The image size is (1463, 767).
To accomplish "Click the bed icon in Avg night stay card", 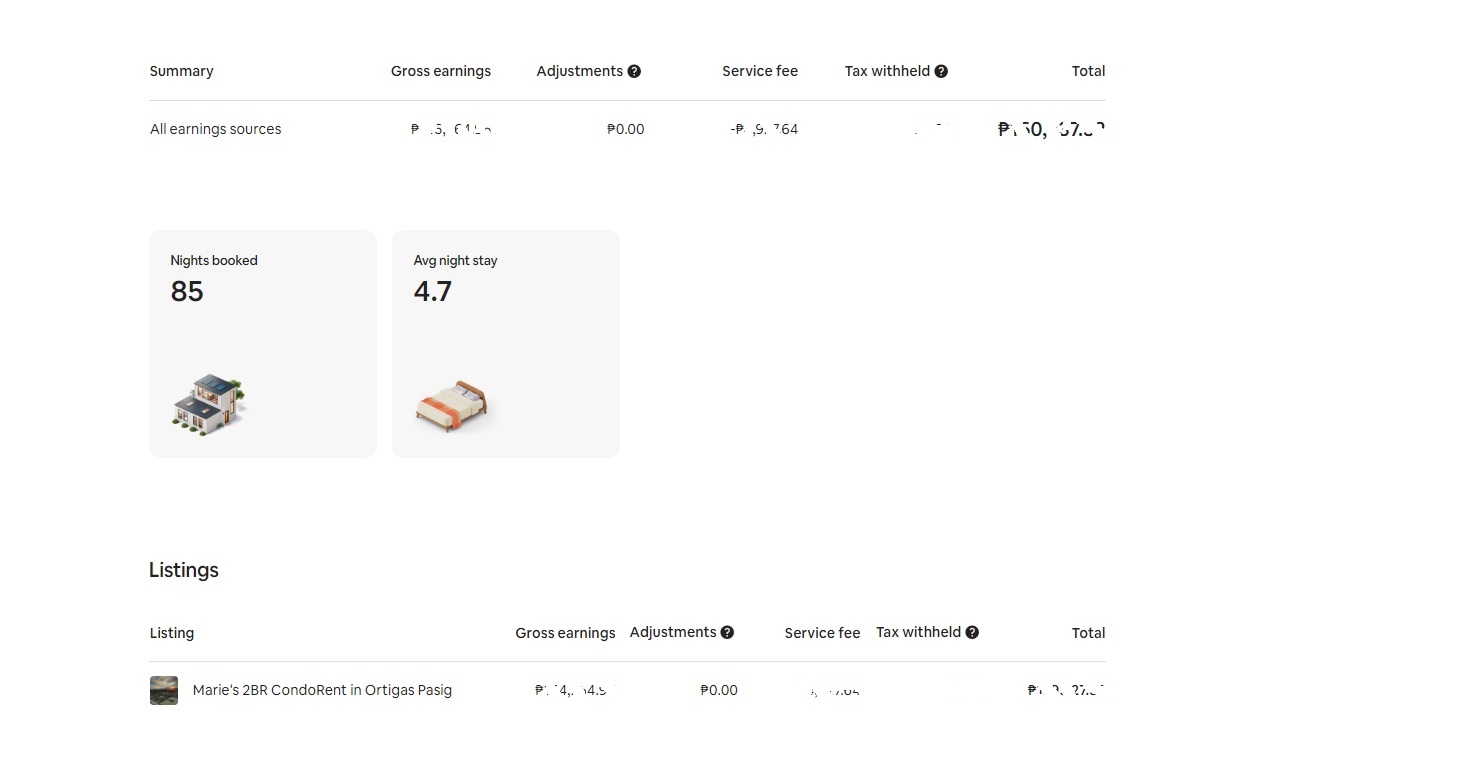I will 453,406.
